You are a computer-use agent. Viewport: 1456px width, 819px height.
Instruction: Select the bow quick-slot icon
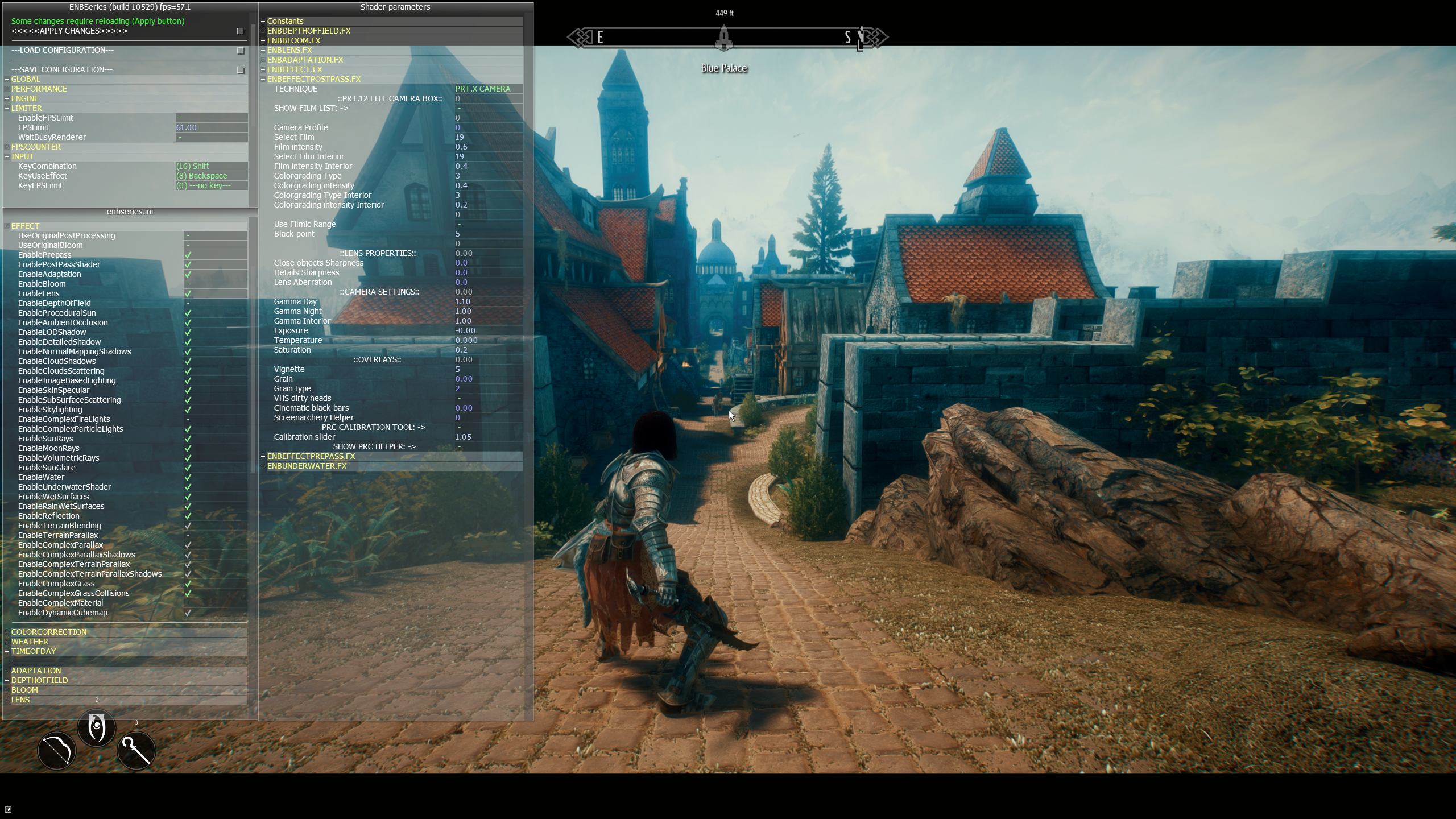(x=56, y=750)
